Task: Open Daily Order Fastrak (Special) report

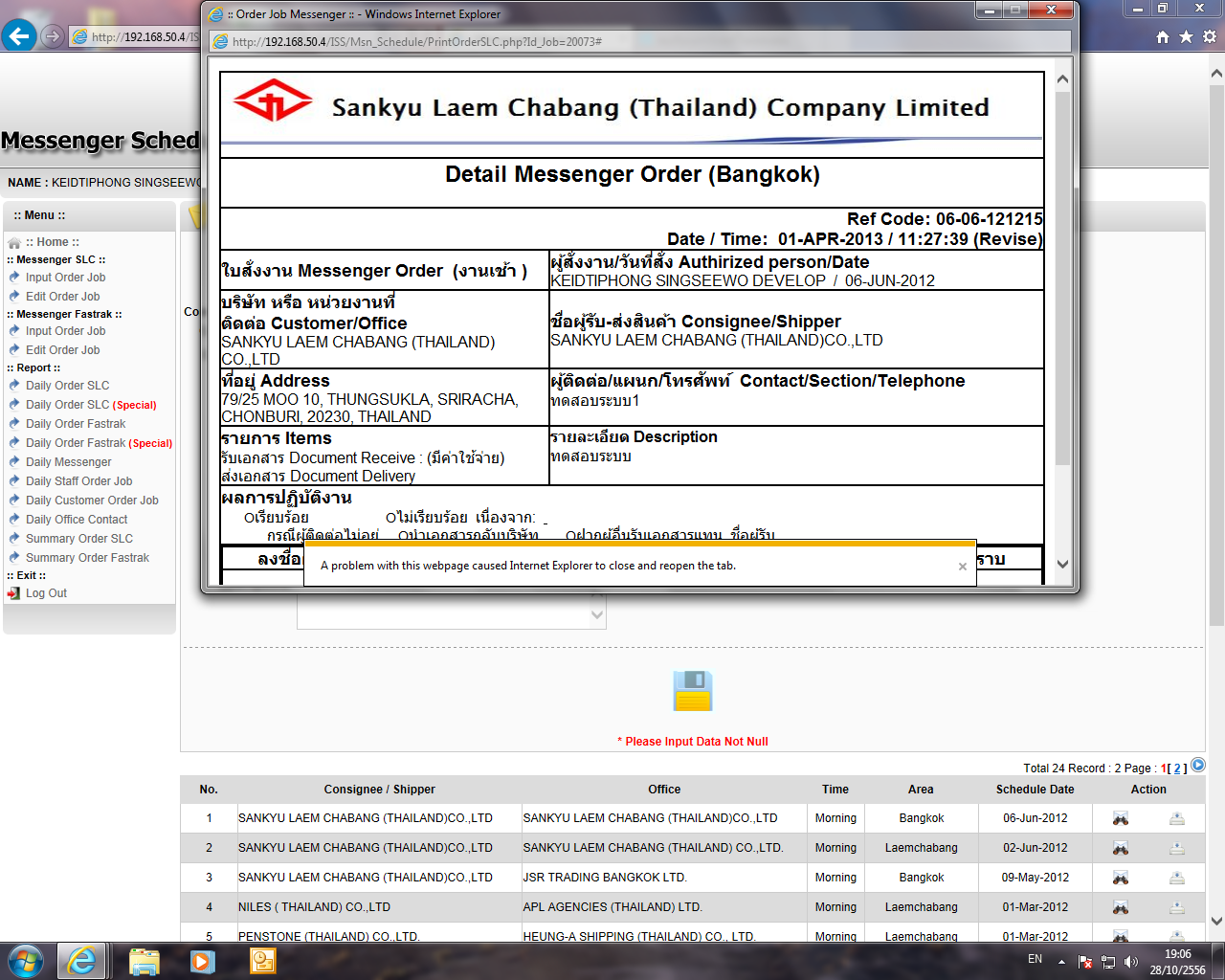Action: pos(99,443)
